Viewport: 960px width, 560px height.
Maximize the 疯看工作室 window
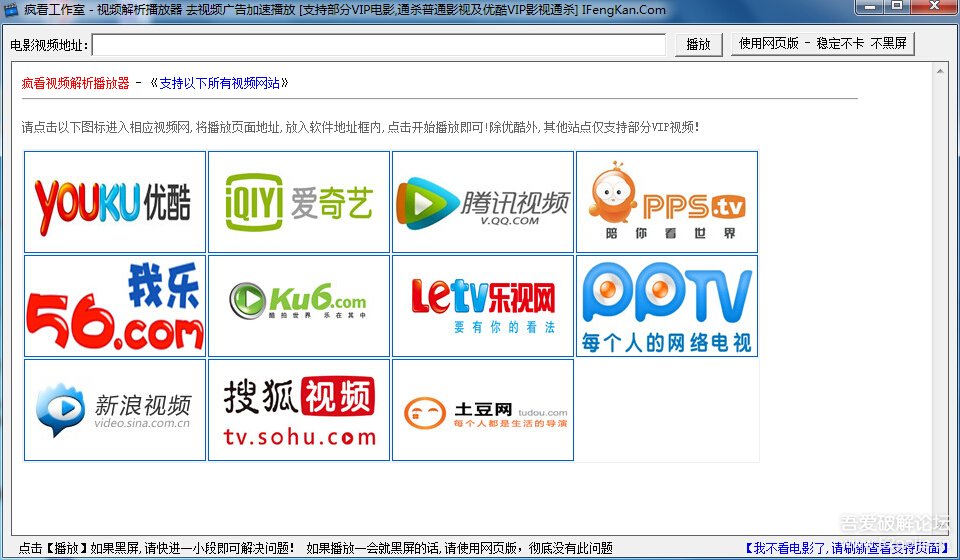[x=897, y=7]
